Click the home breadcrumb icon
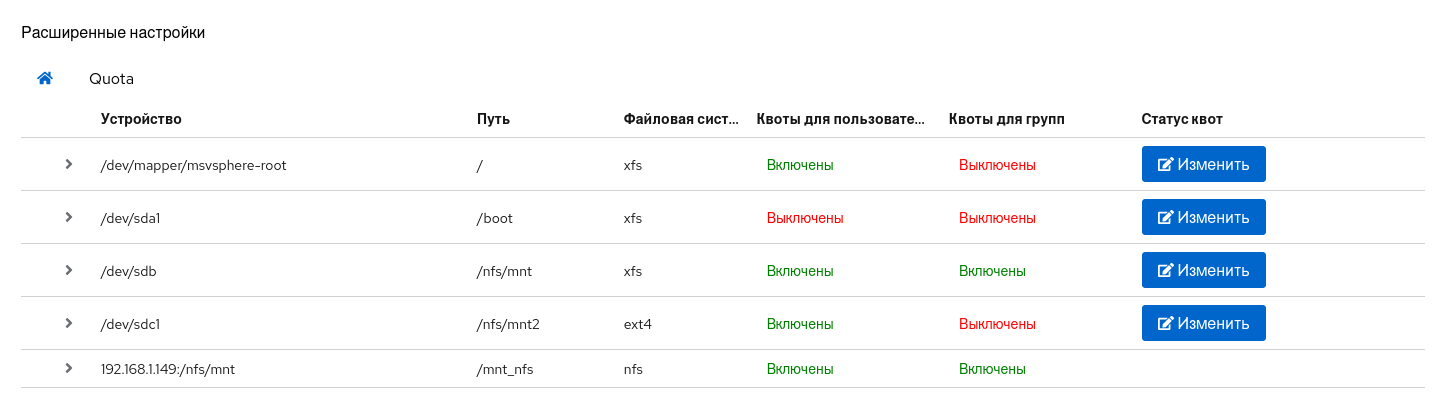 click(x=45, y=78)
